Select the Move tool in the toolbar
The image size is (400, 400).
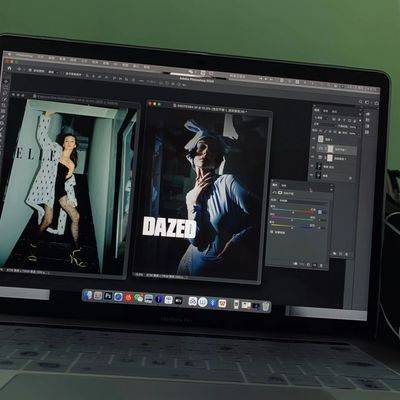pyautogui.click(x=6, y=82)
